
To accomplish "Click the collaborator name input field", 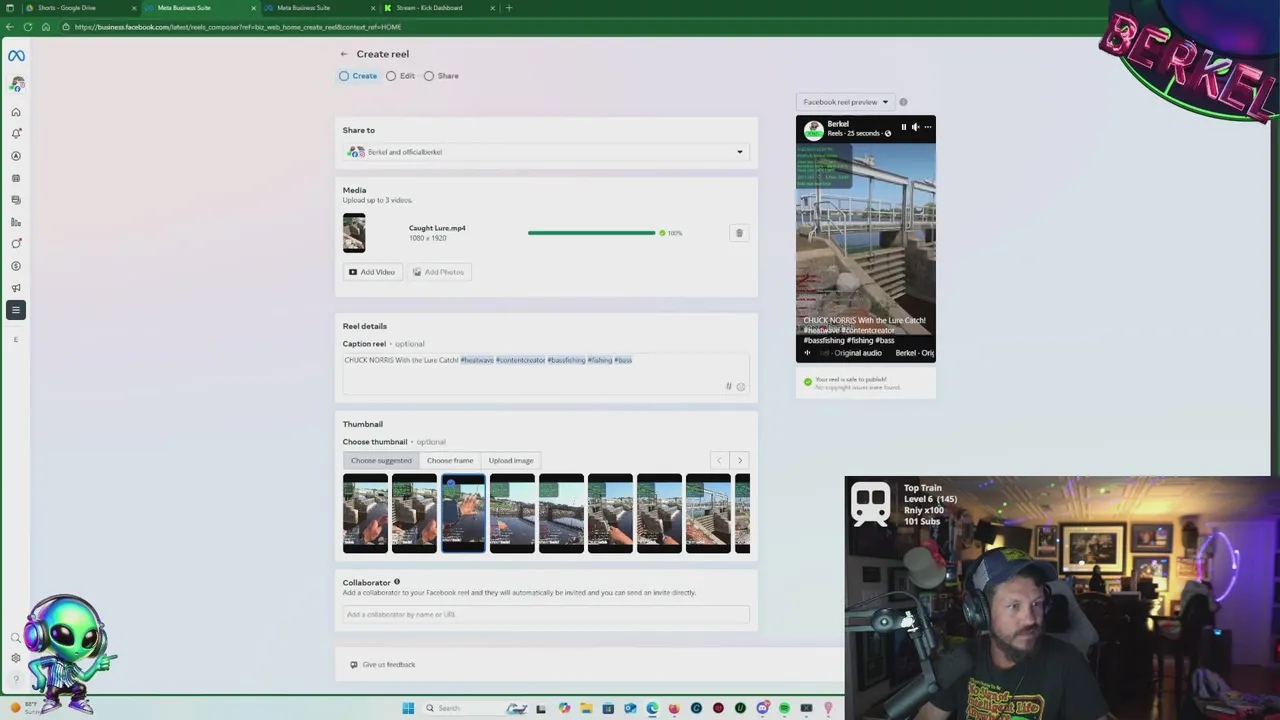I will click(x=546, y=614).
